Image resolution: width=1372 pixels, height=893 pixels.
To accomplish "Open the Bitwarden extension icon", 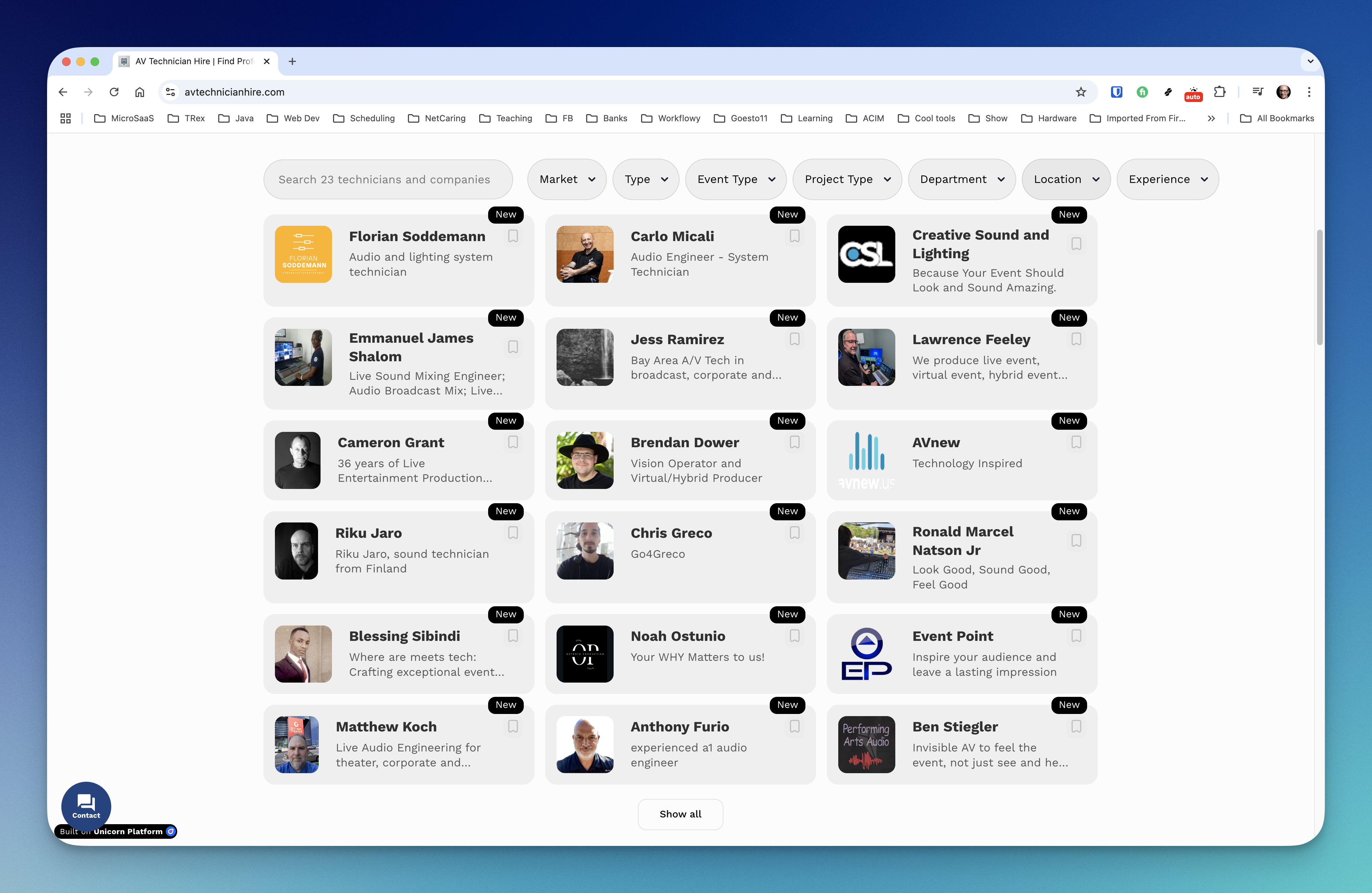I will (x=1116, y=92).
